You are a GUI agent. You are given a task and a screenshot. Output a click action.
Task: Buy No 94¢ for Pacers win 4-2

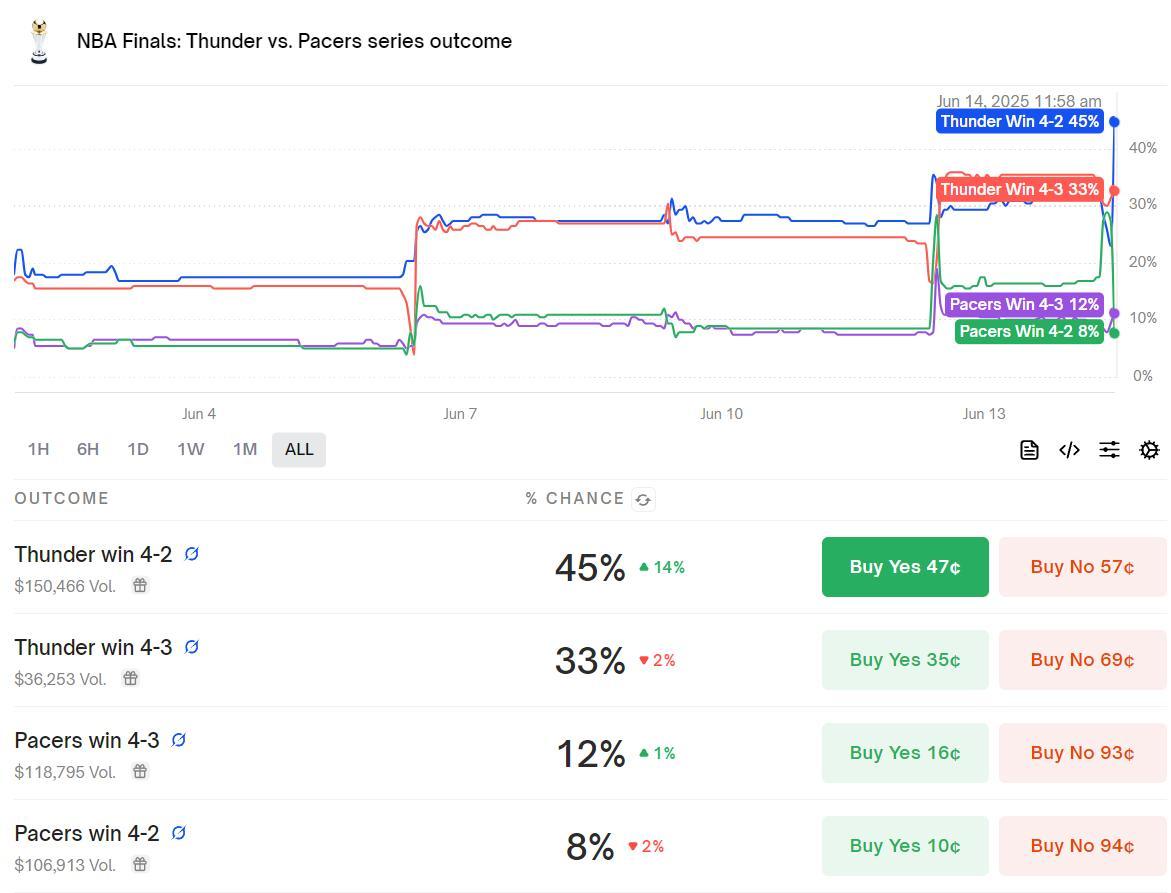[1082, 846]
